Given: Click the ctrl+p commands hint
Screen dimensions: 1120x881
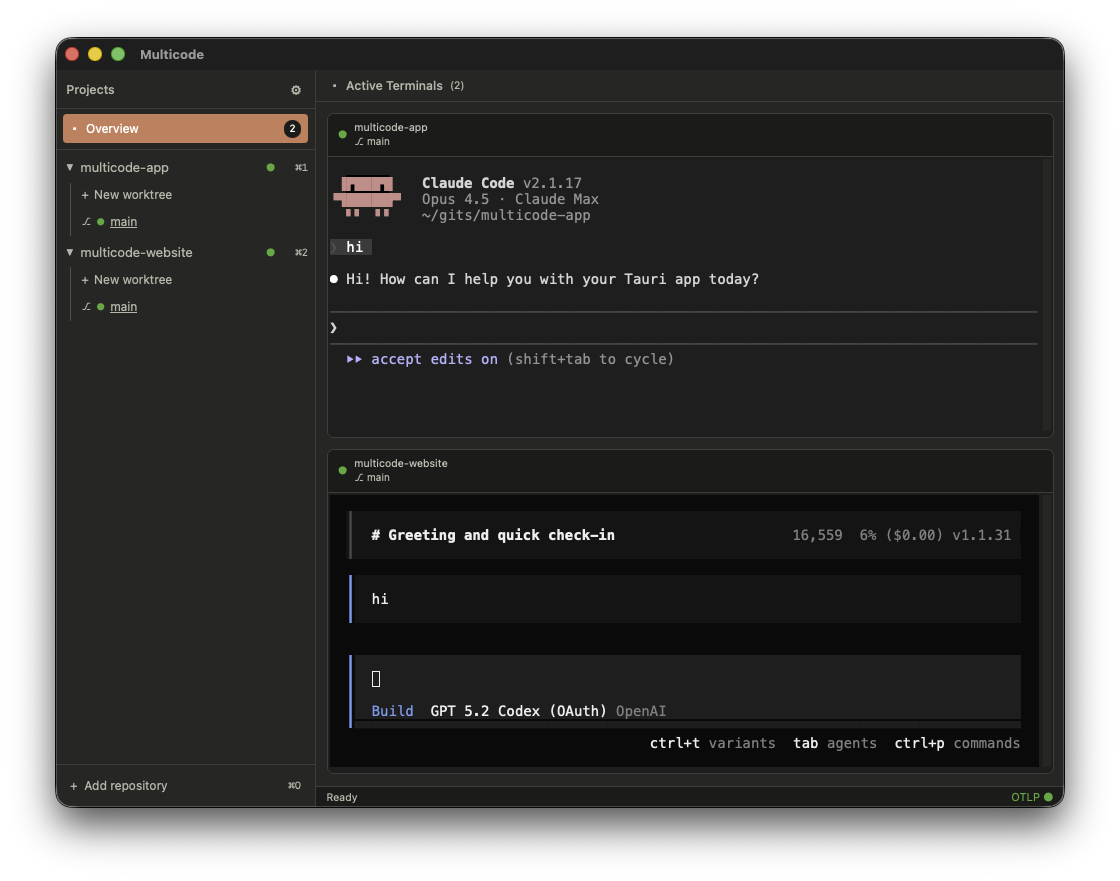Looking at the screenshot, I should pyautogui.click(x=957, y=743).
